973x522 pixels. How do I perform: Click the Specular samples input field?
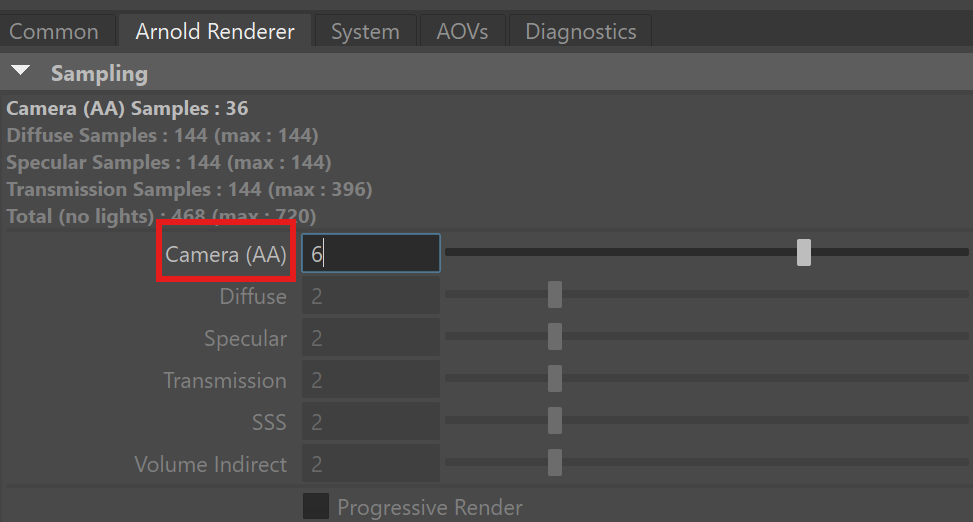[371, 338]
